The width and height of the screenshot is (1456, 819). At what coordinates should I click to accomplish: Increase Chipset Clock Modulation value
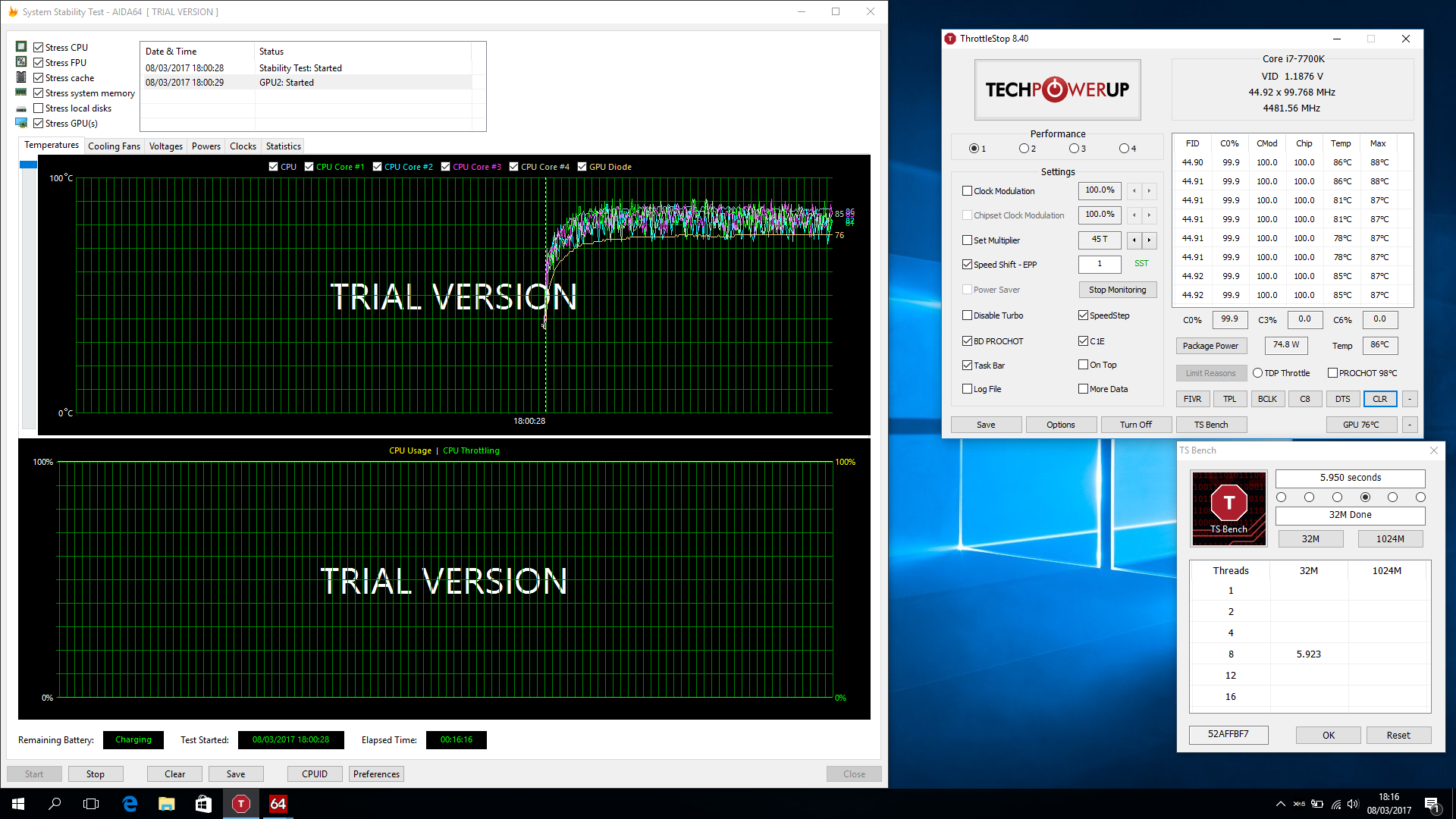pos(1149,215)
